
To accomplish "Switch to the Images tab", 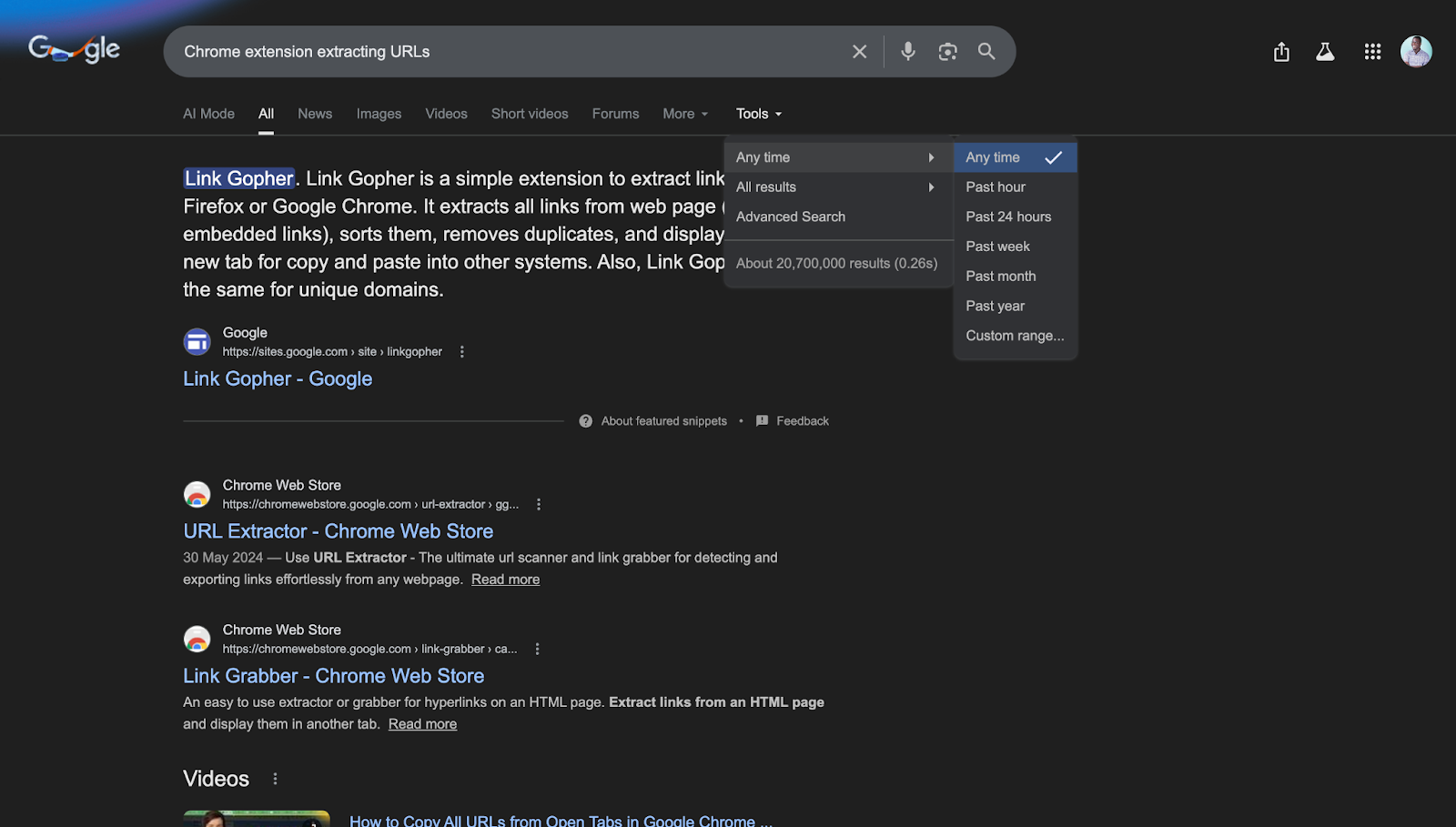I will point(378,113).
